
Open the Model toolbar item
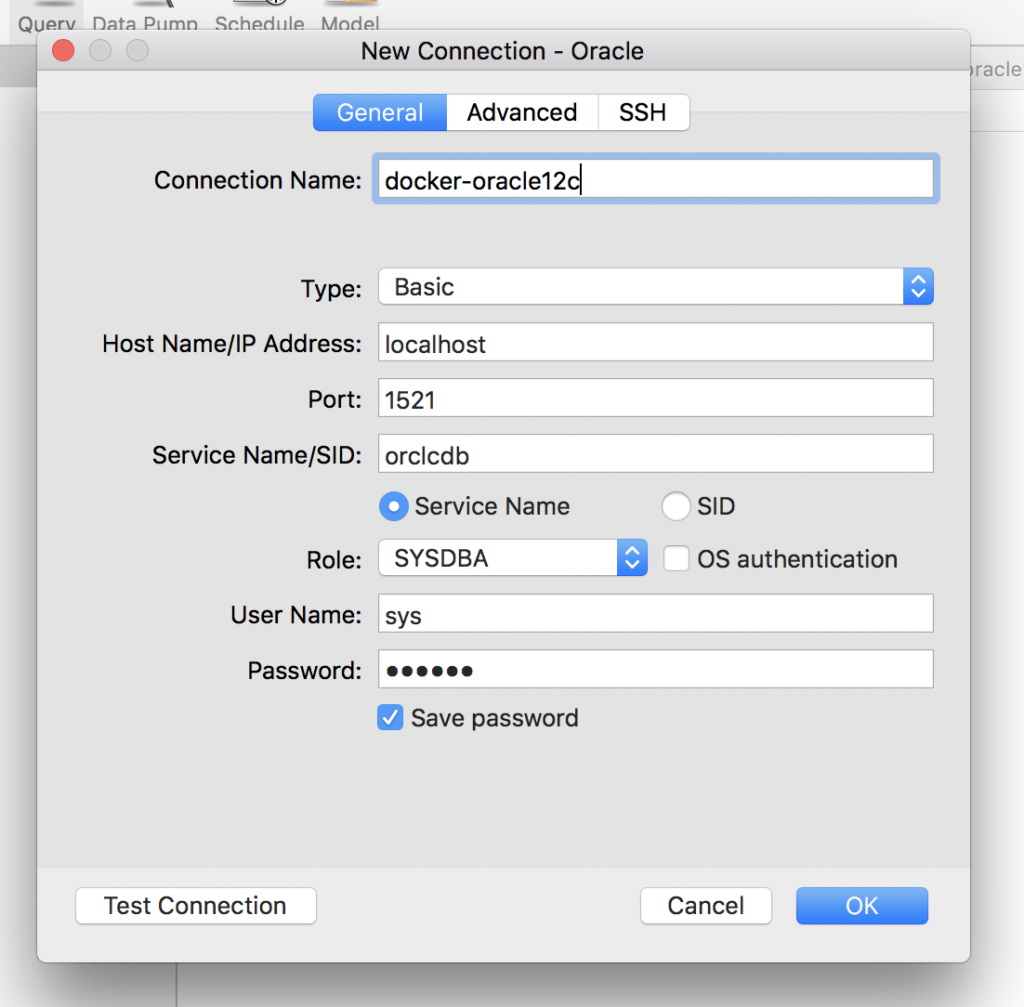pyautogui.click(x=350, y=21)
